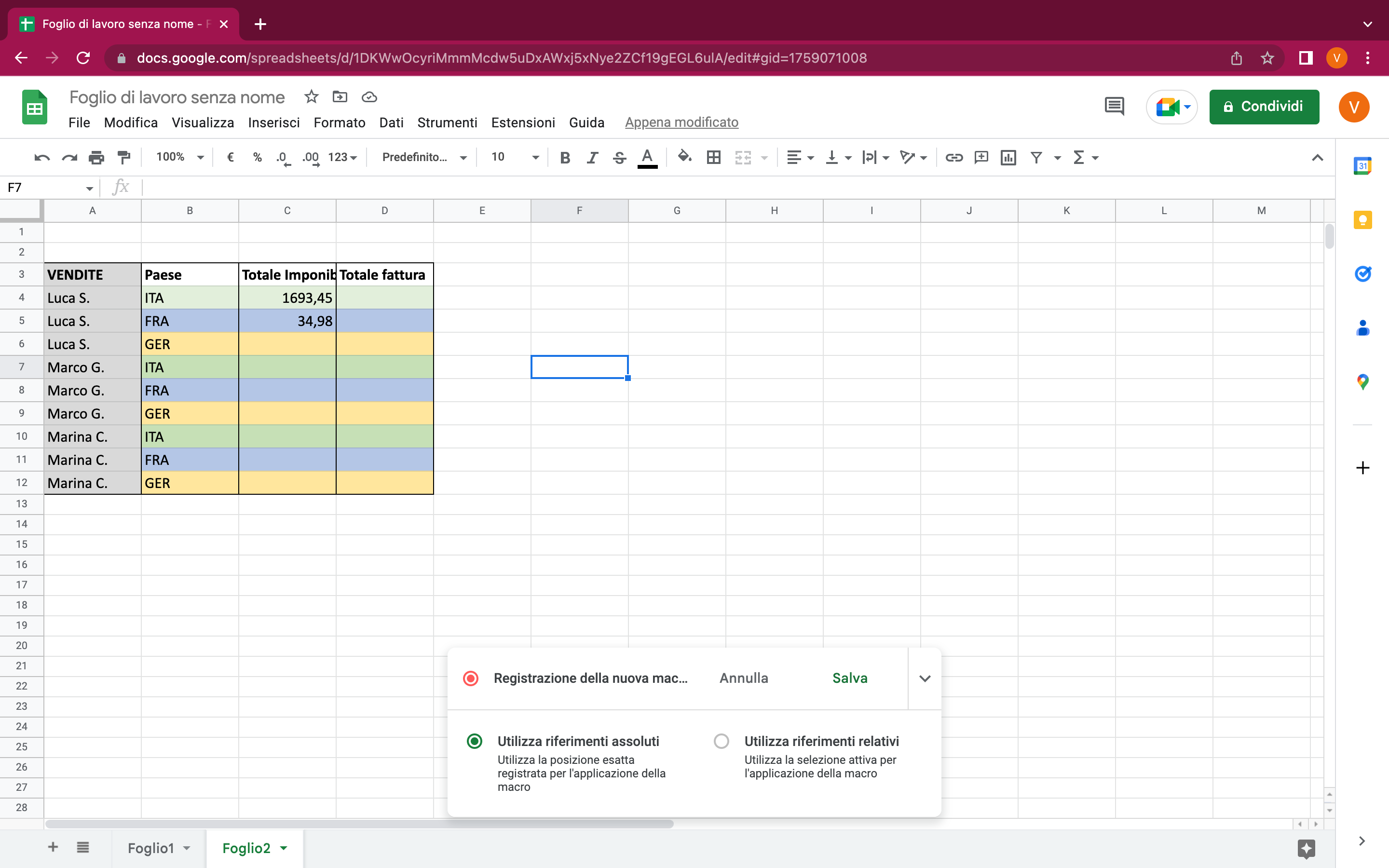Select 'Utilizza riferimenti assoluti' option
Viewport: 1389px width, 868px height.
[x=475, y=741]
